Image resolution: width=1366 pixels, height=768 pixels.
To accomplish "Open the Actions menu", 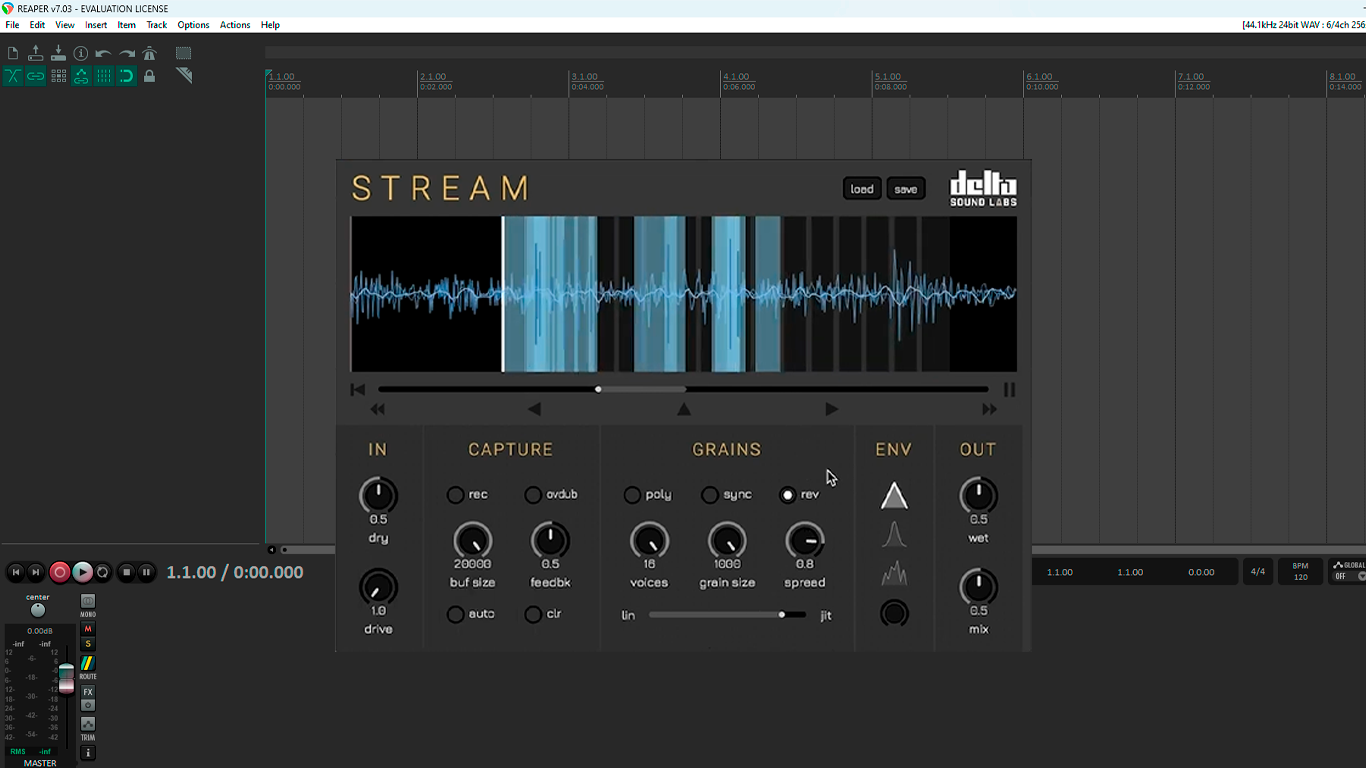I will 235,25.
